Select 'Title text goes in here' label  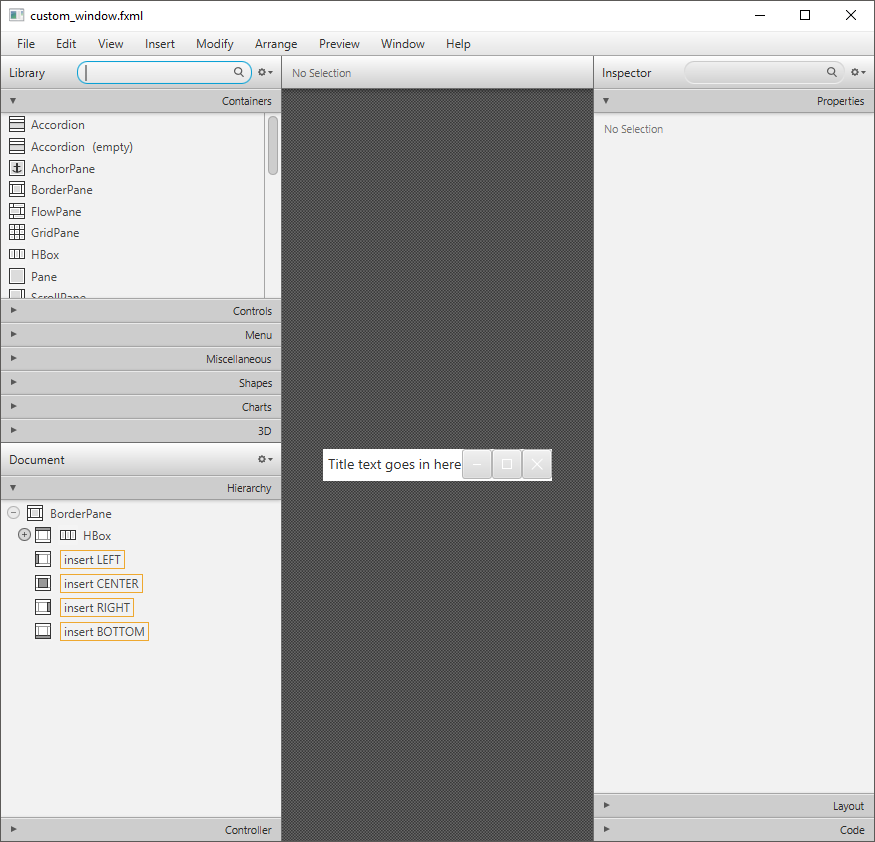pyautogui.click(x=395, y=464)
